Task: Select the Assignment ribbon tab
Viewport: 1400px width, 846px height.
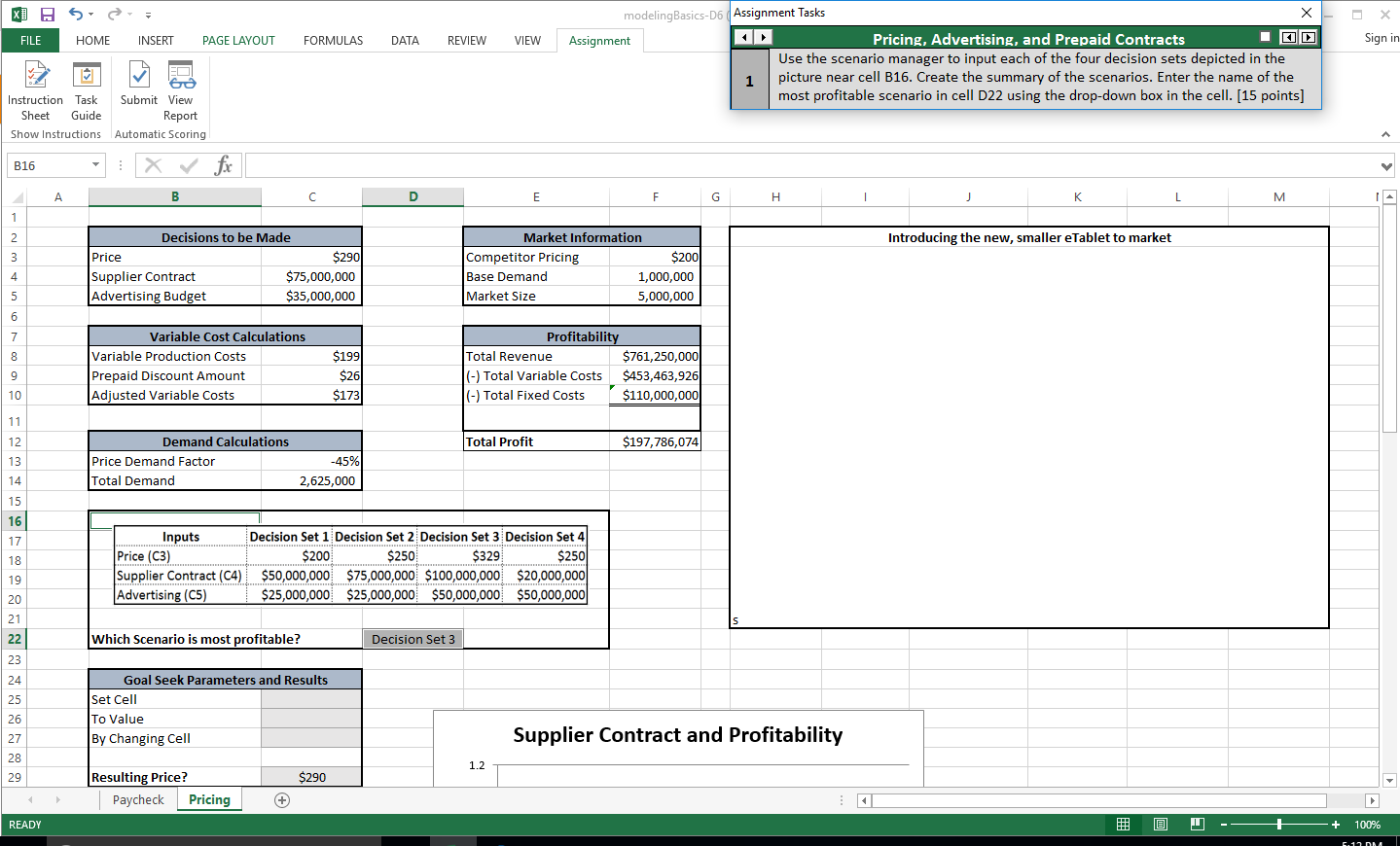Action: 599,40
